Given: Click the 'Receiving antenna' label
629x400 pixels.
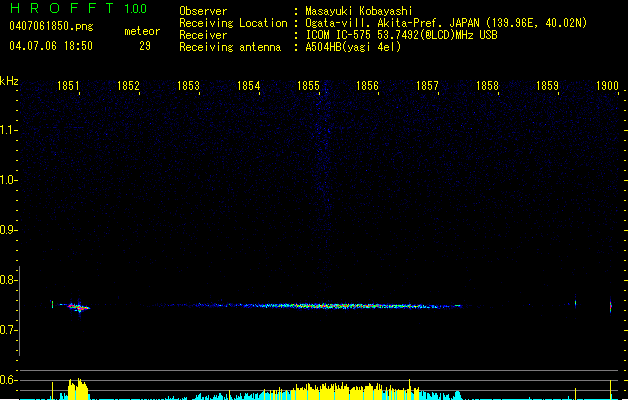Looking at the screenshot, I should tap(230, 47).
